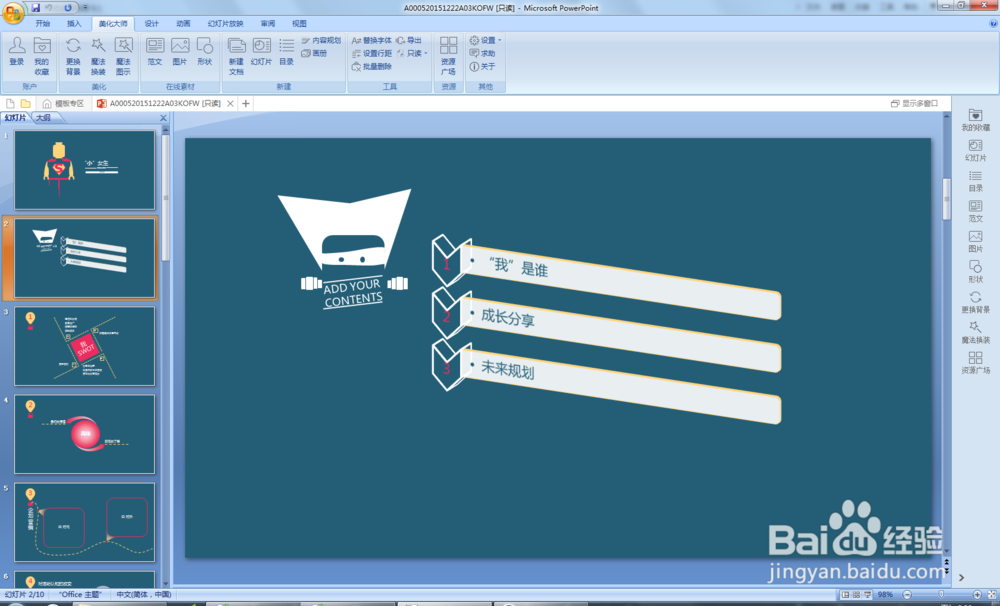Click the "未来规划" text on slide
1000x606 pixels.
pyautogui.click(x=508, y=369)
